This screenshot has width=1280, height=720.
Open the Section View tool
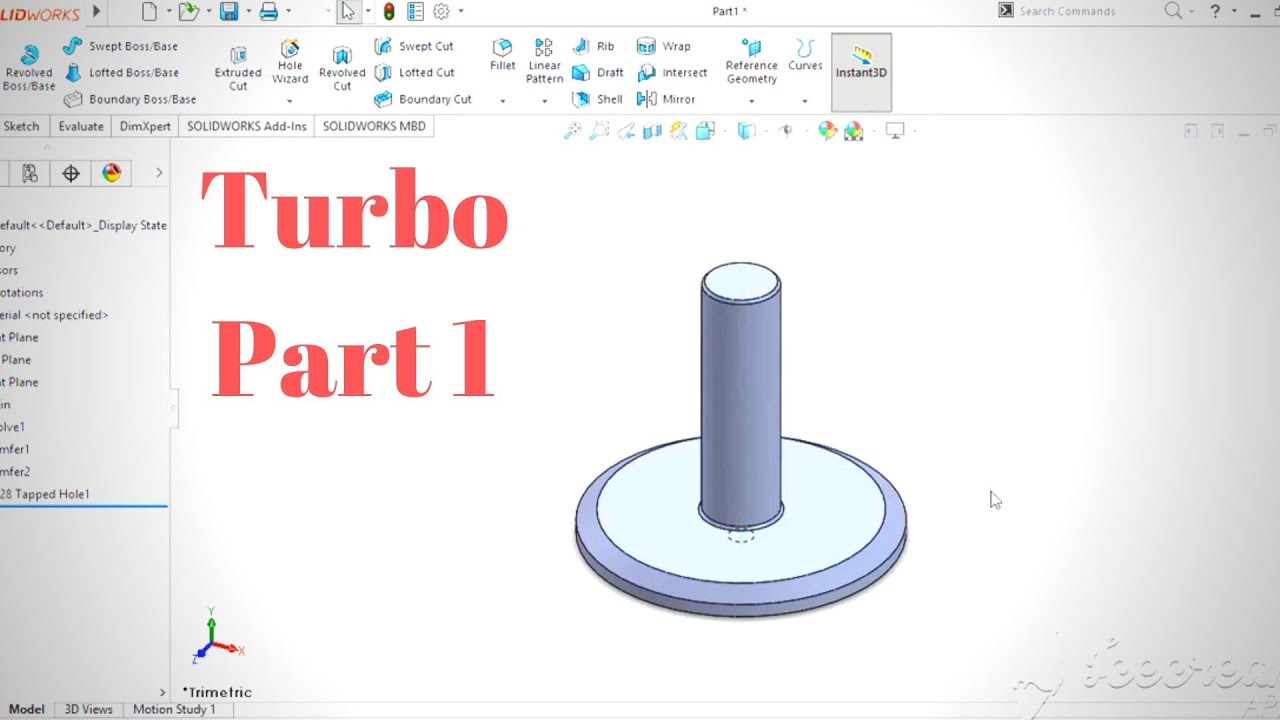(653, 131)
